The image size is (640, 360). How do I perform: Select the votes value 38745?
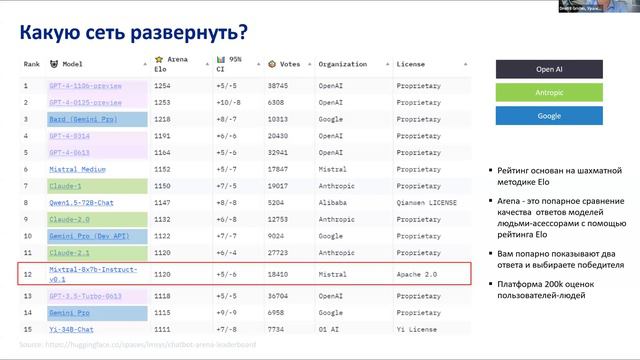278,86
